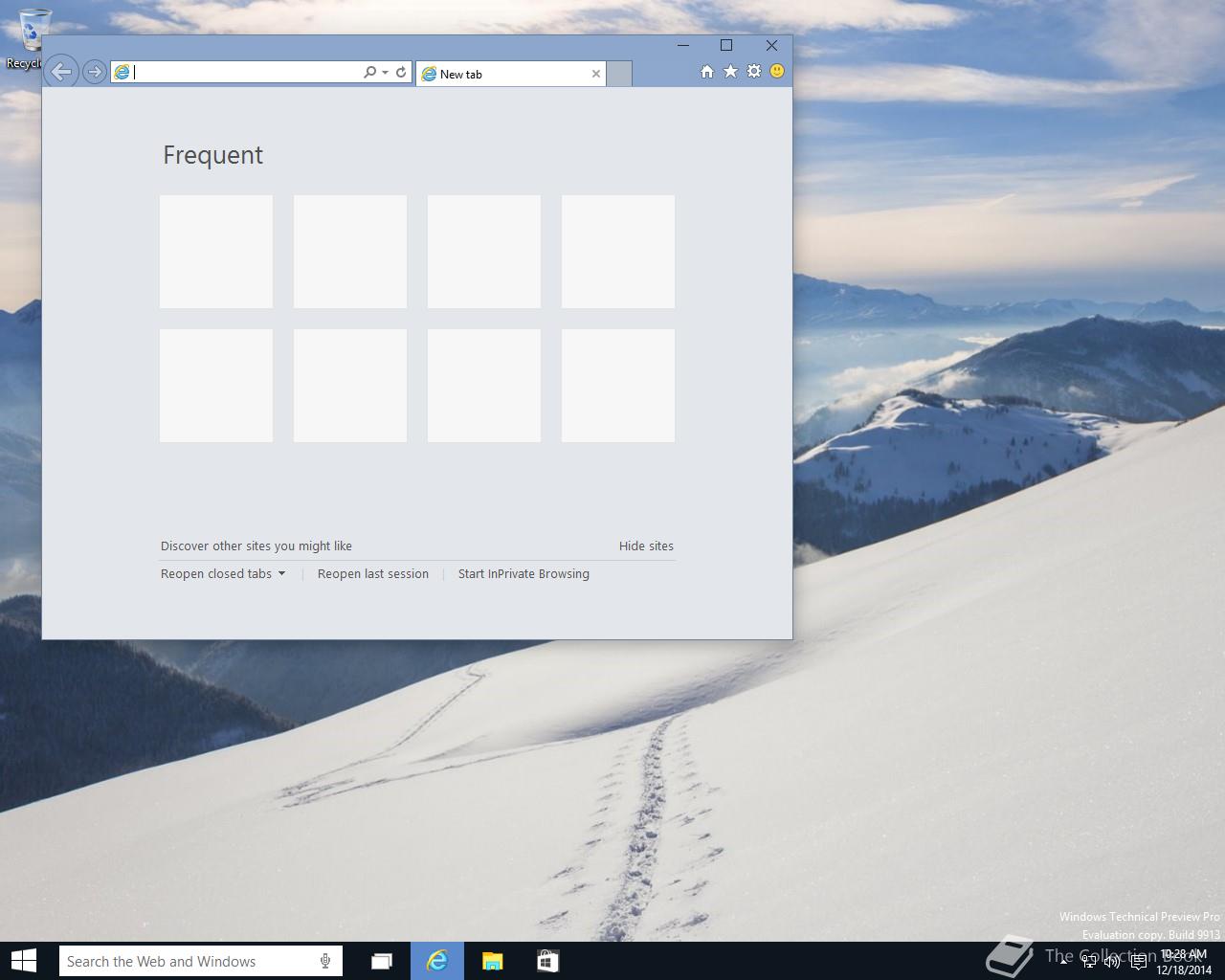Screen dimensions: 1225x980
Task: Select the New tab tab
Action: coord(511,74)
